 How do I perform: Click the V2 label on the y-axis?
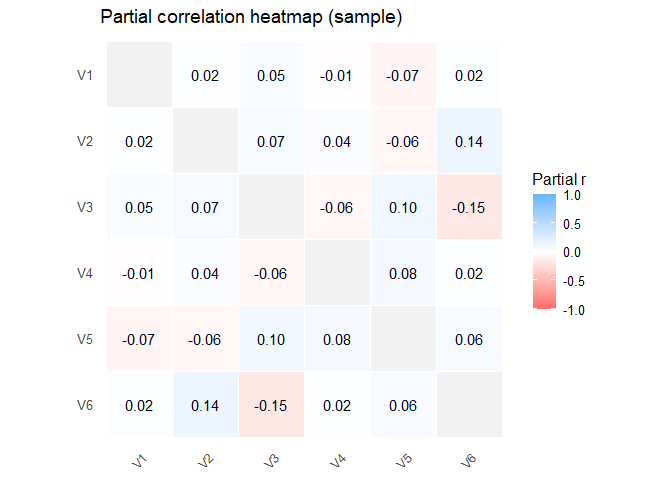[x=85, y=141]
